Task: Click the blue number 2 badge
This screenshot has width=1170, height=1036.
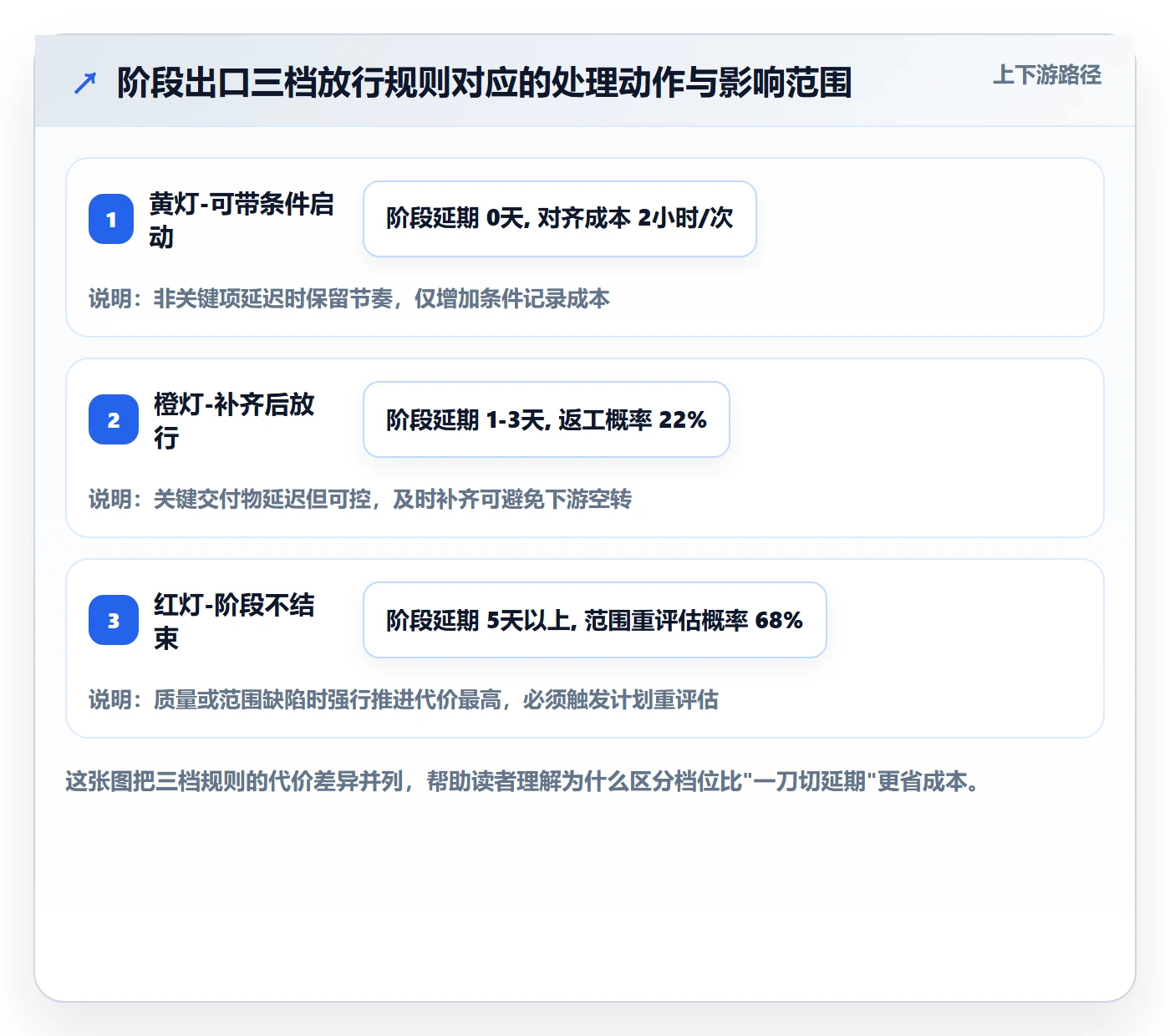Action: pyautogui.click(x=114, y=419)
